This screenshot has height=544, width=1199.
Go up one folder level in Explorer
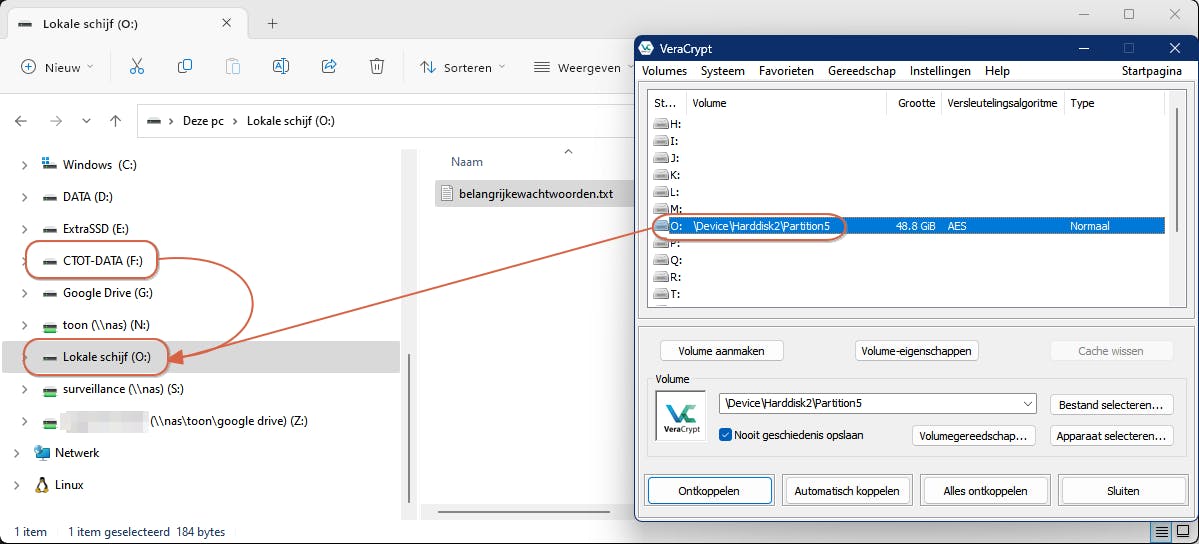115,121
